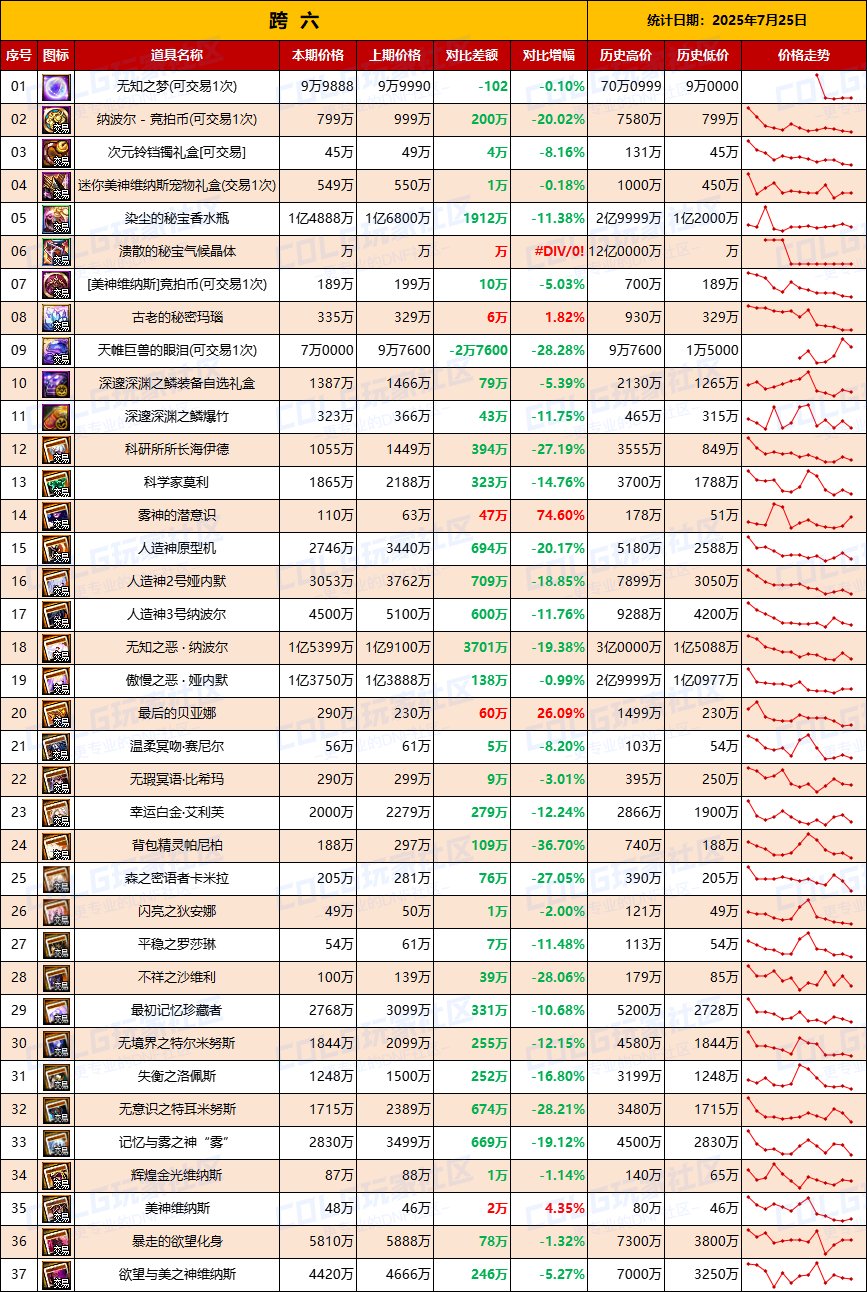Viewport: 867px width, 1292px height.
Task: Click the 道具名称 column header
Action: point(176,55)
